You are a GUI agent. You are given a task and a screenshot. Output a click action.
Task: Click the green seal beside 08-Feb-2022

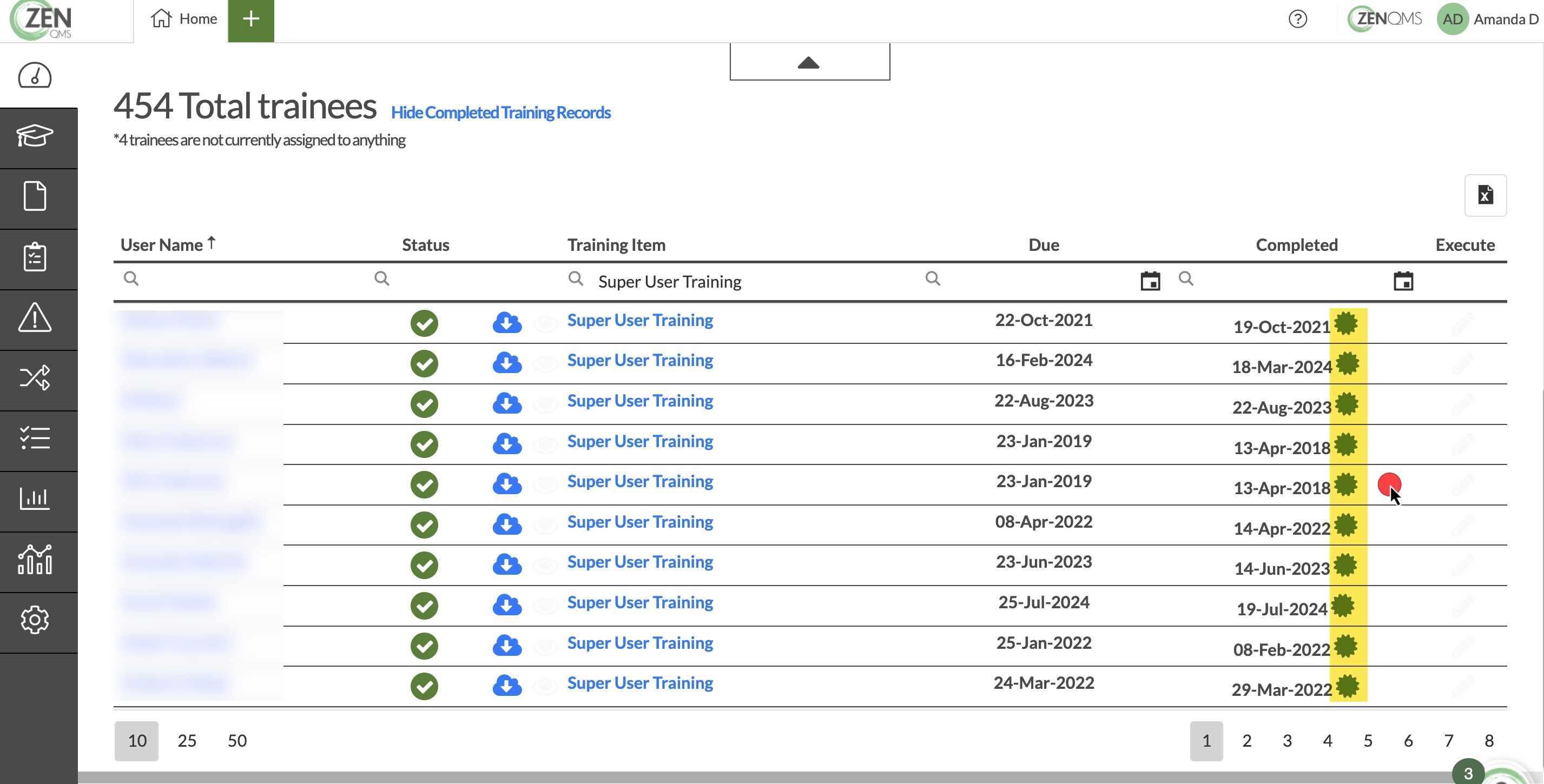[x=1345, y=646]
